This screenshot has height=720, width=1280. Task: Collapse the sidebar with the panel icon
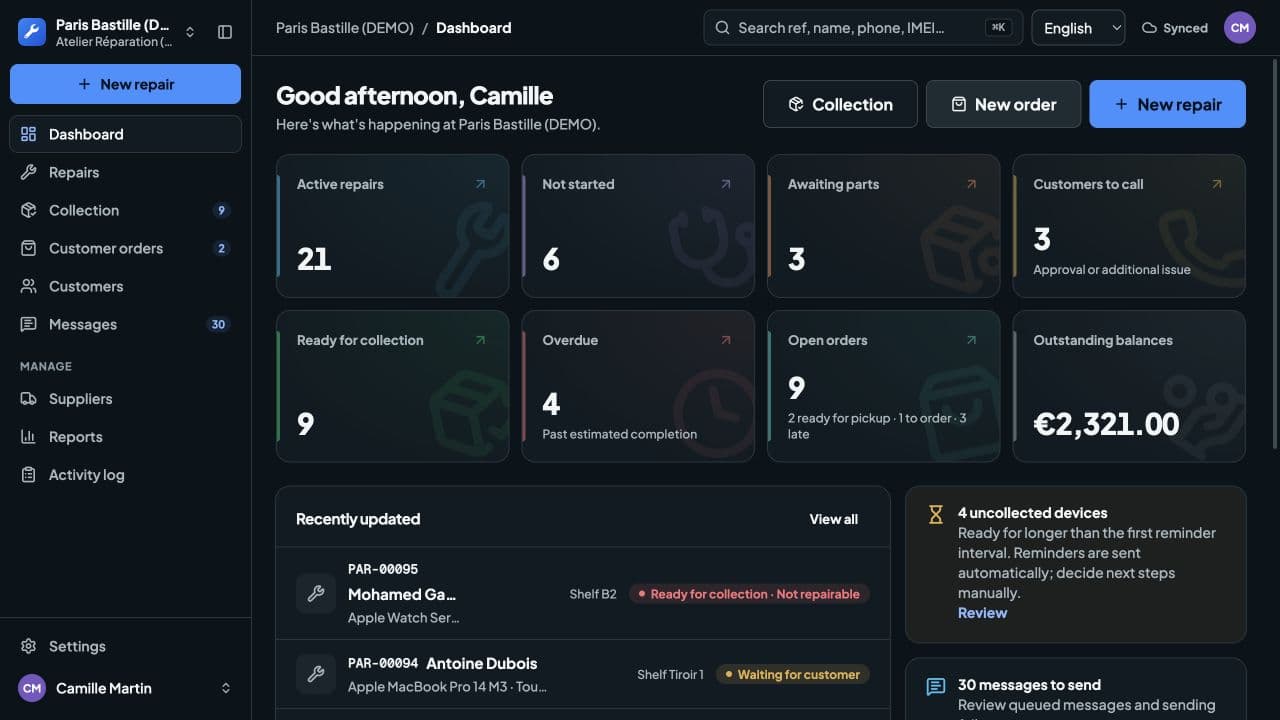pyautogui.click(x=225, y=32)
